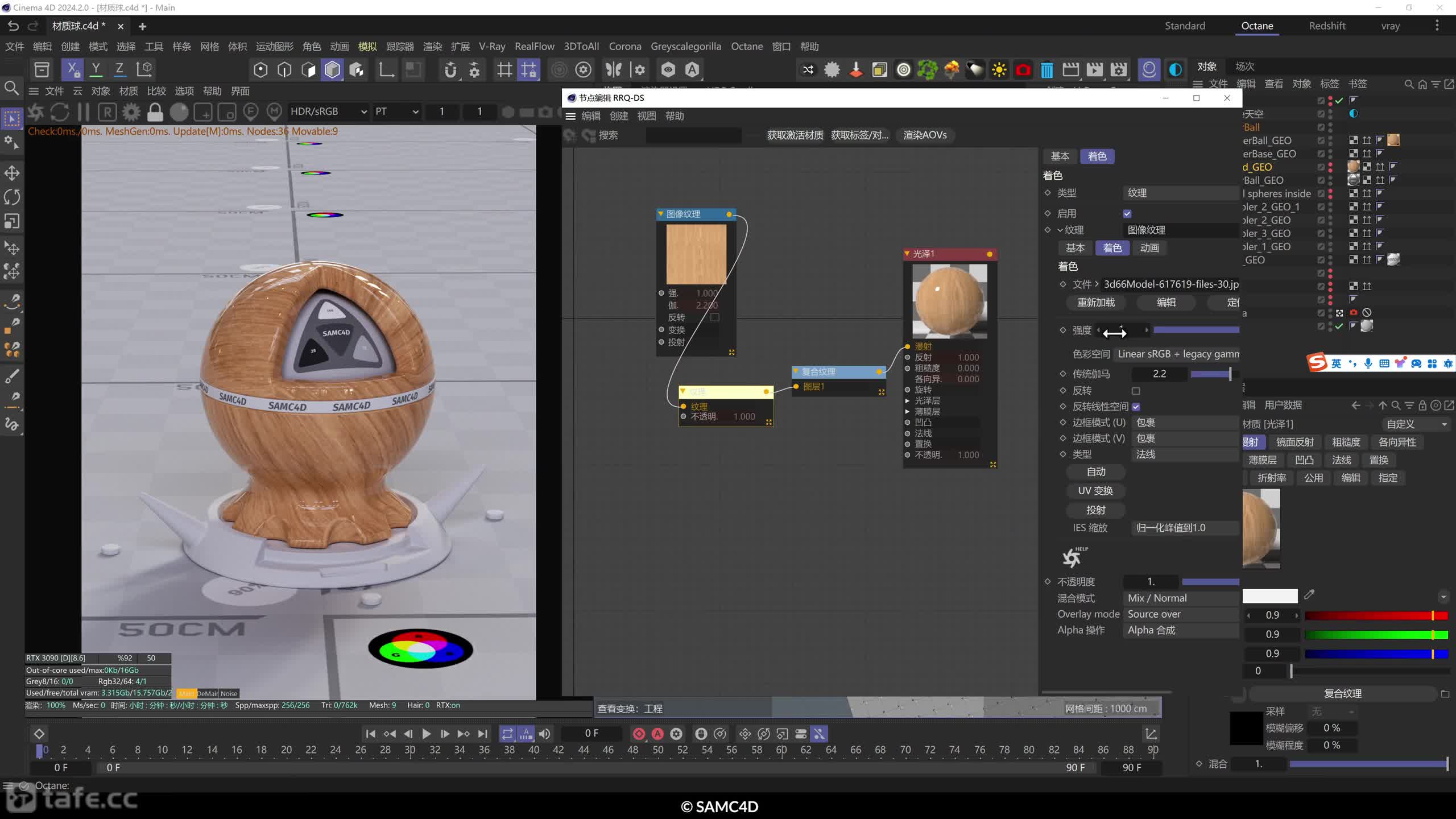The width and height of the screenshot is (1456, 819).
Task: Open the PT kernel dropdown
Action: 396,112
